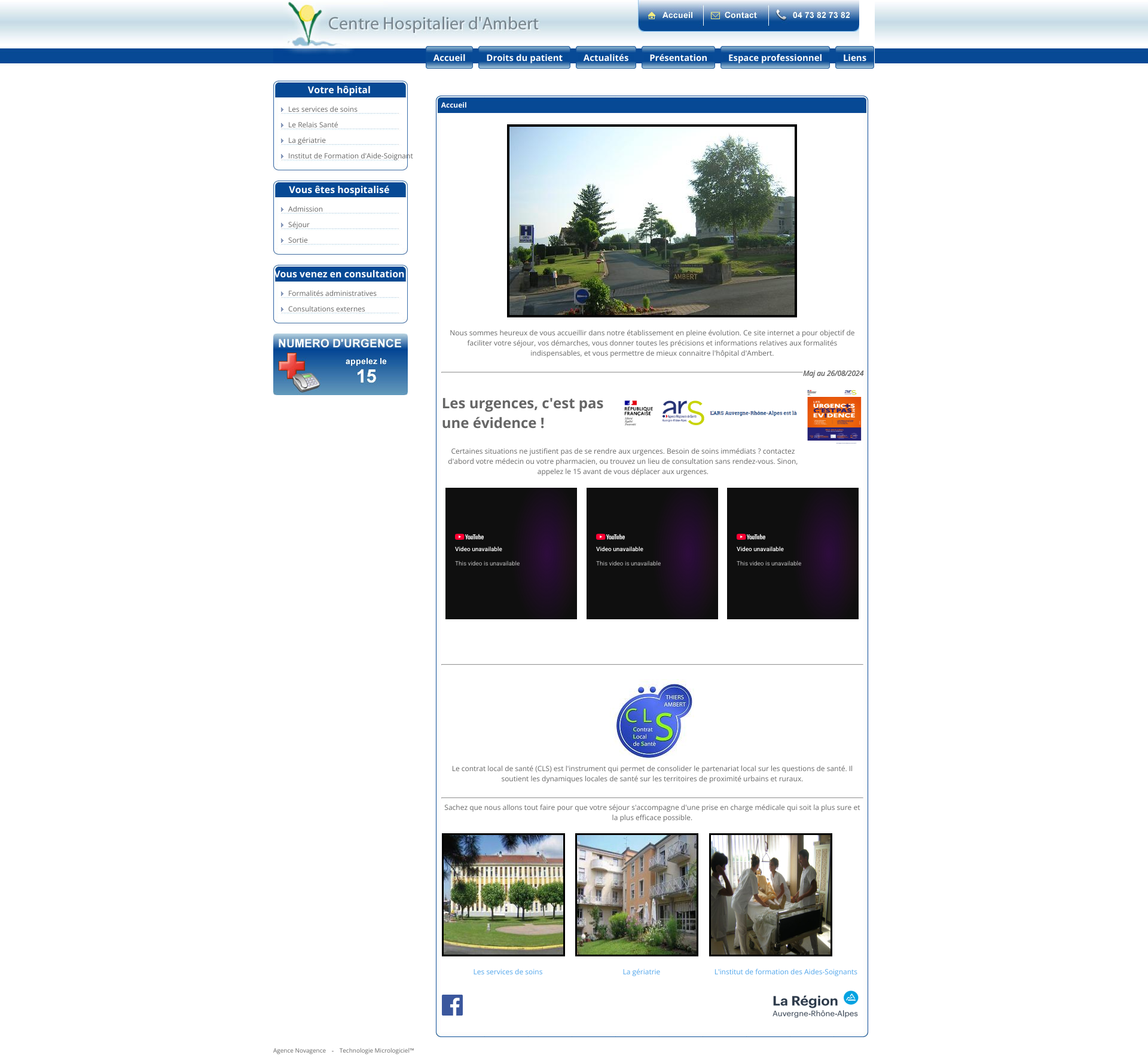Click the hospital entrance photo
This screenshot has width=1148, height=1058.
[652, 221]
